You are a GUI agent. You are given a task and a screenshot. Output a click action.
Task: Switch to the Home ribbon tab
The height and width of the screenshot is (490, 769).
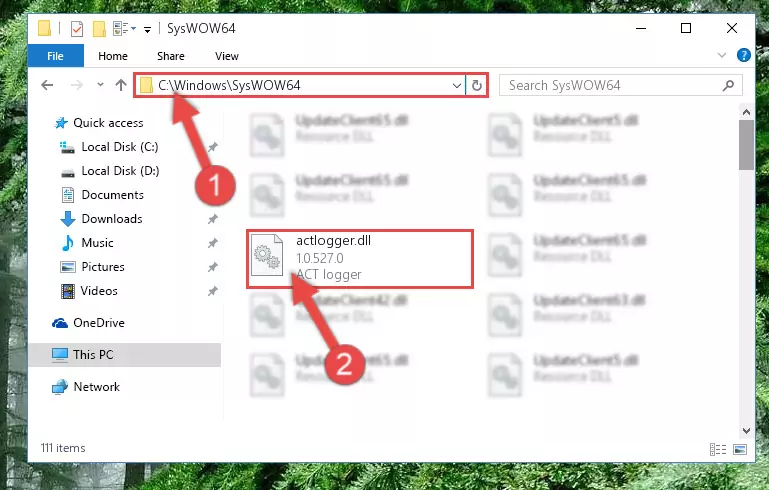pos(113,56)
